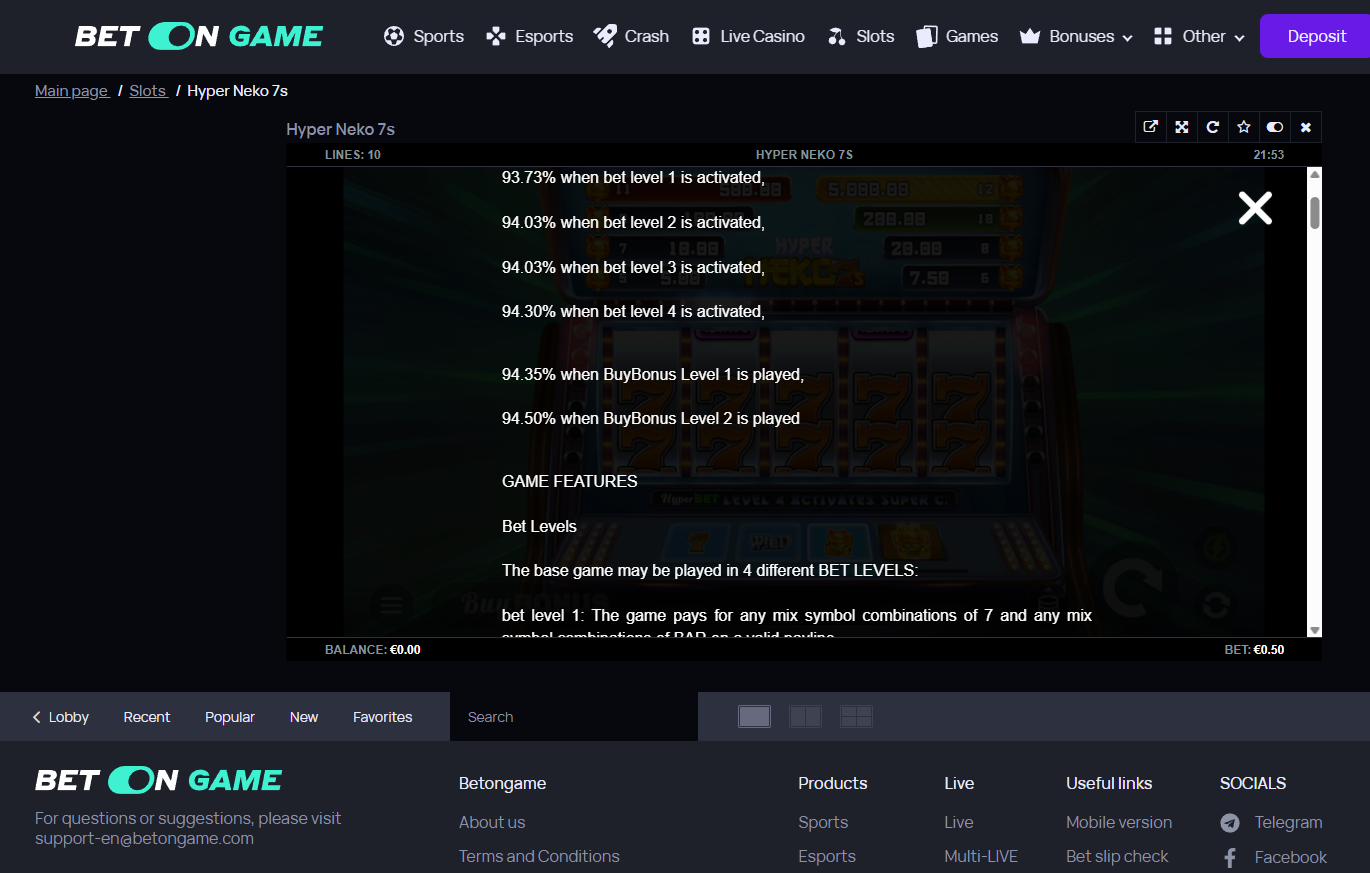
Task: Select the Popular tab
Action: click(230, 717)
